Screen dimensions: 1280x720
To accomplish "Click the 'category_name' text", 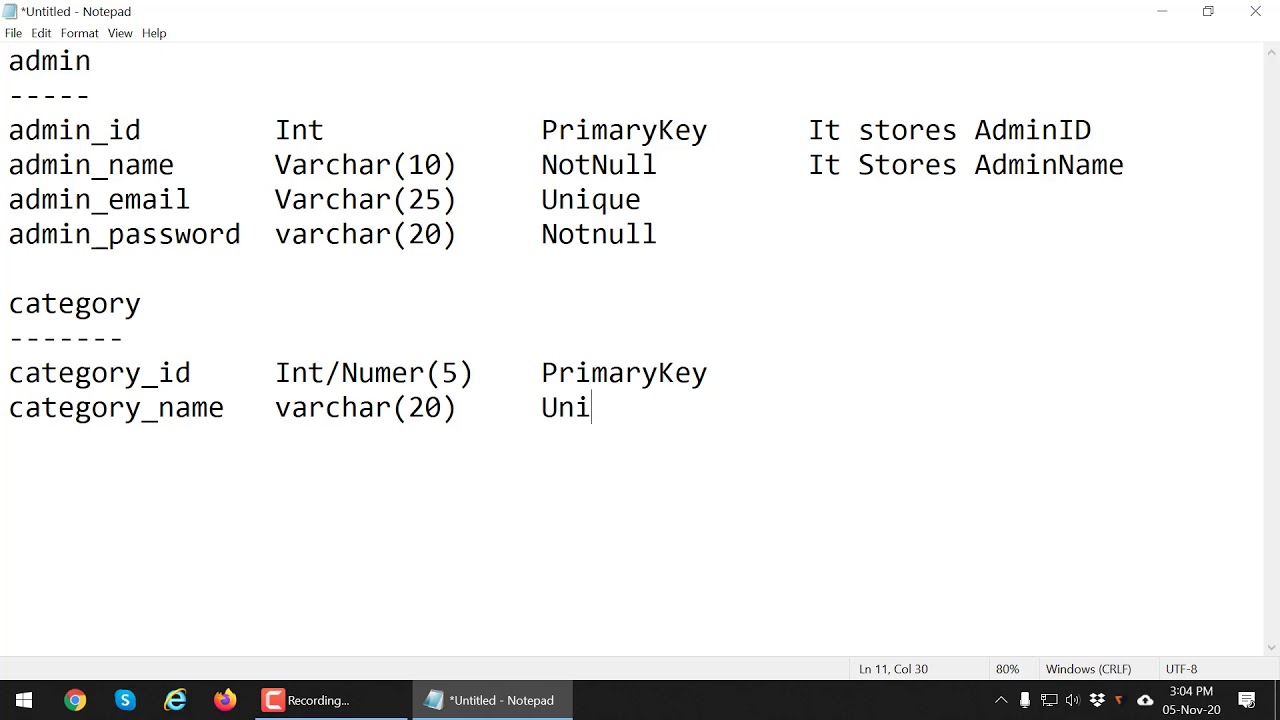I will click(116, 408).
